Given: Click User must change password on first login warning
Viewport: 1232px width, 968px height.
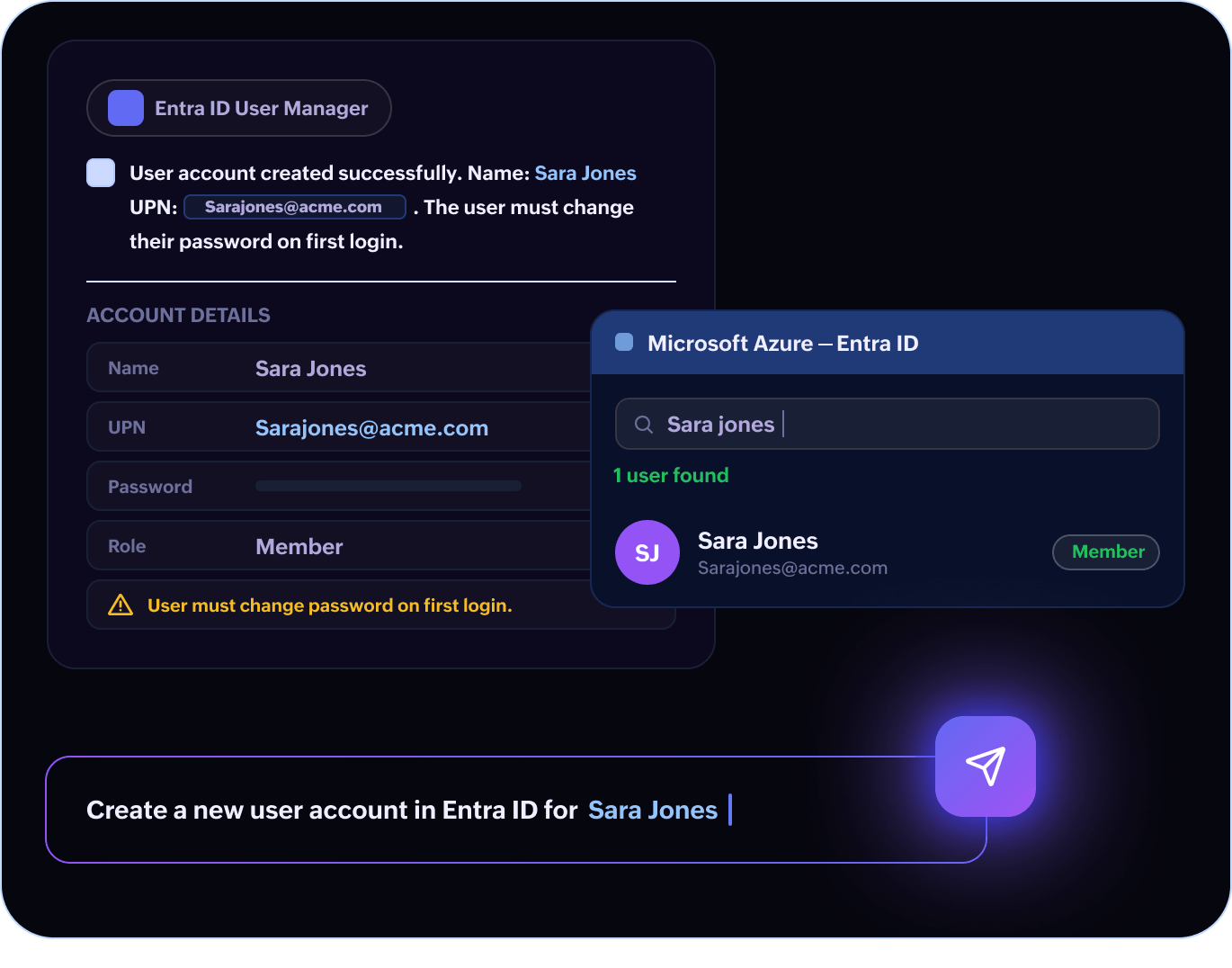Looking at the screenshot, I should point(330,605).
